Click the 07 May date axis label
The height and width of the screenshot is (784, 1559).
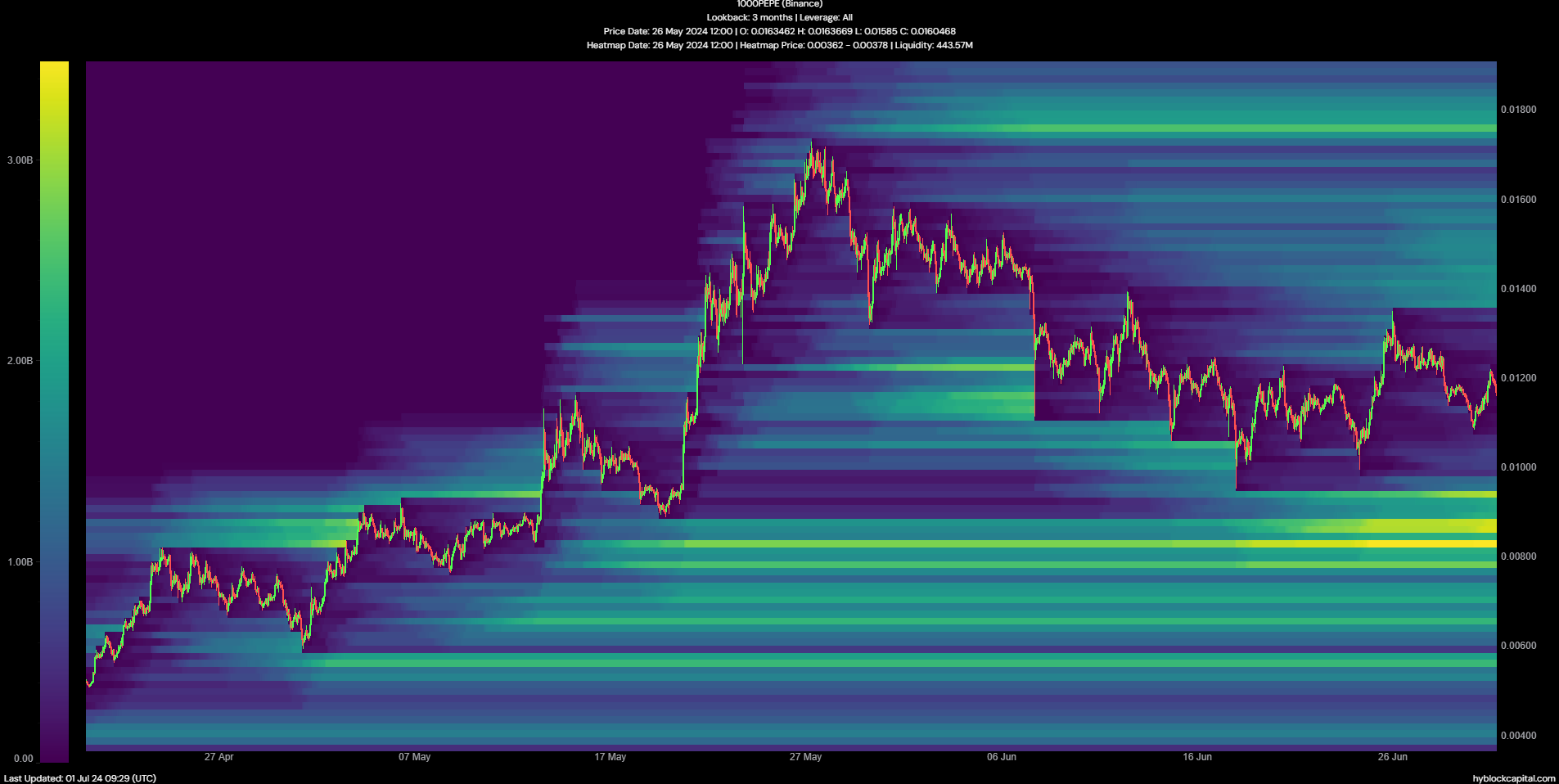click(x=415, y=757)
